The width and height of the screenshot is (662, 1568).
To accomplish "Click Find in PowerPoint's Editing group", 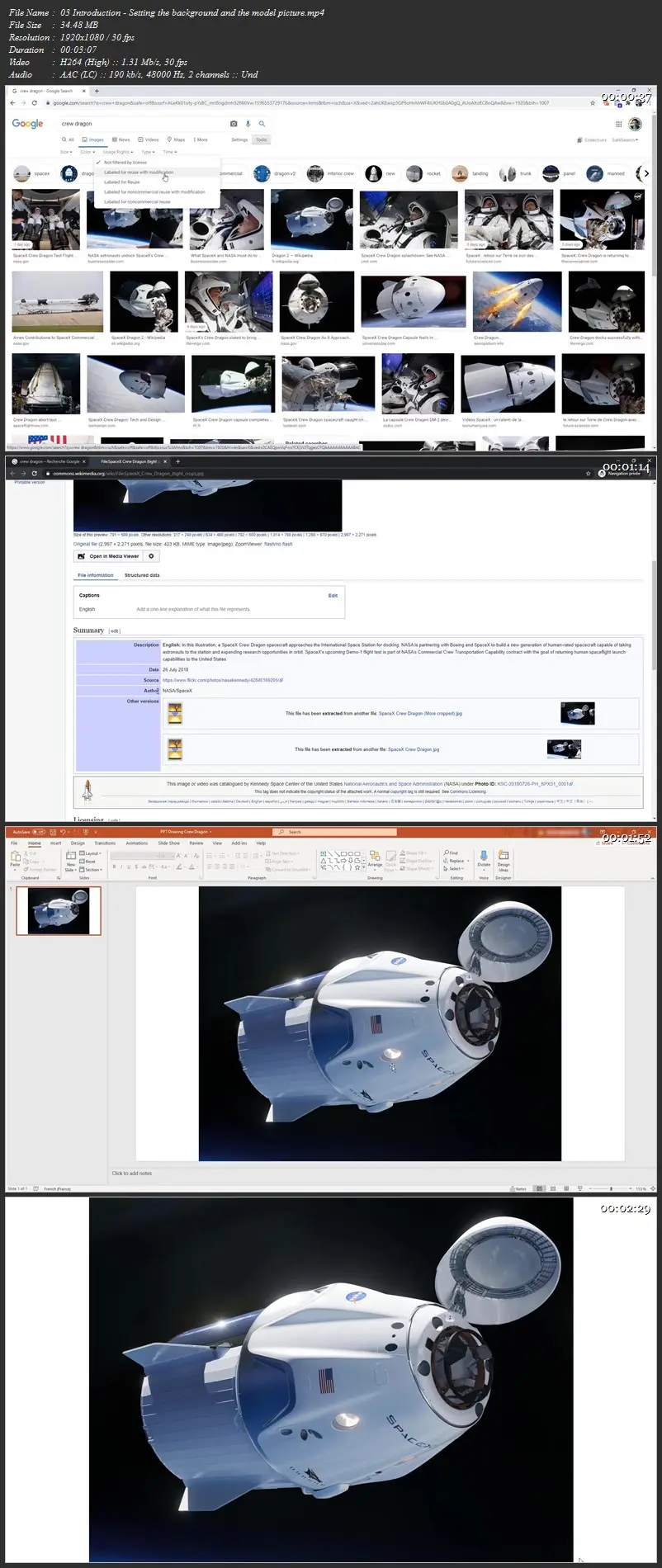I will click(x=451, y=852).
